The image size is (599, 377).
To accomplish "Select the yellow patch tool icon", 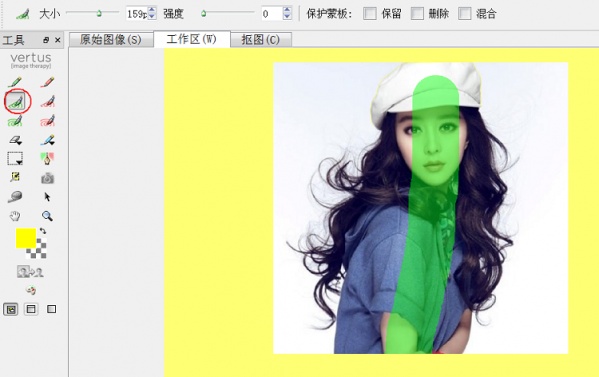I will (15, 177).
